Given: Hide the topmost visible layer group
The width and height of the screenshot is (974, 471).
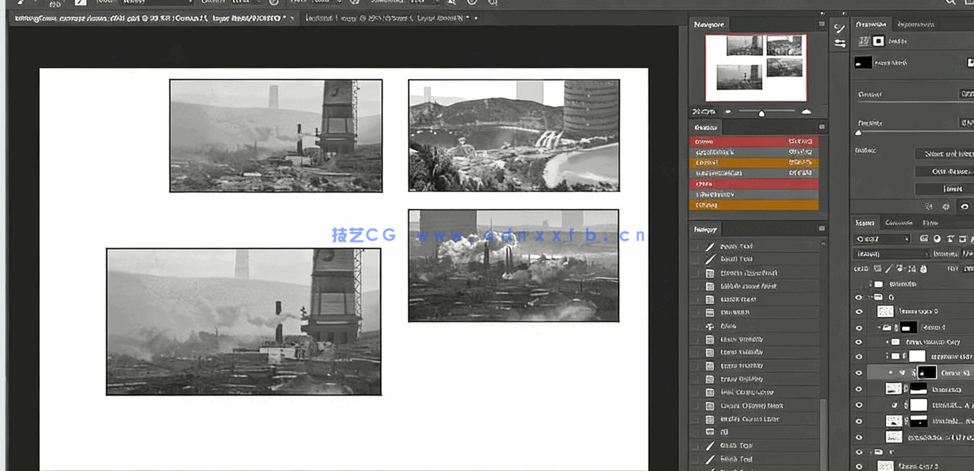Looking at the screenshot, I should click(x=858, y=297).
